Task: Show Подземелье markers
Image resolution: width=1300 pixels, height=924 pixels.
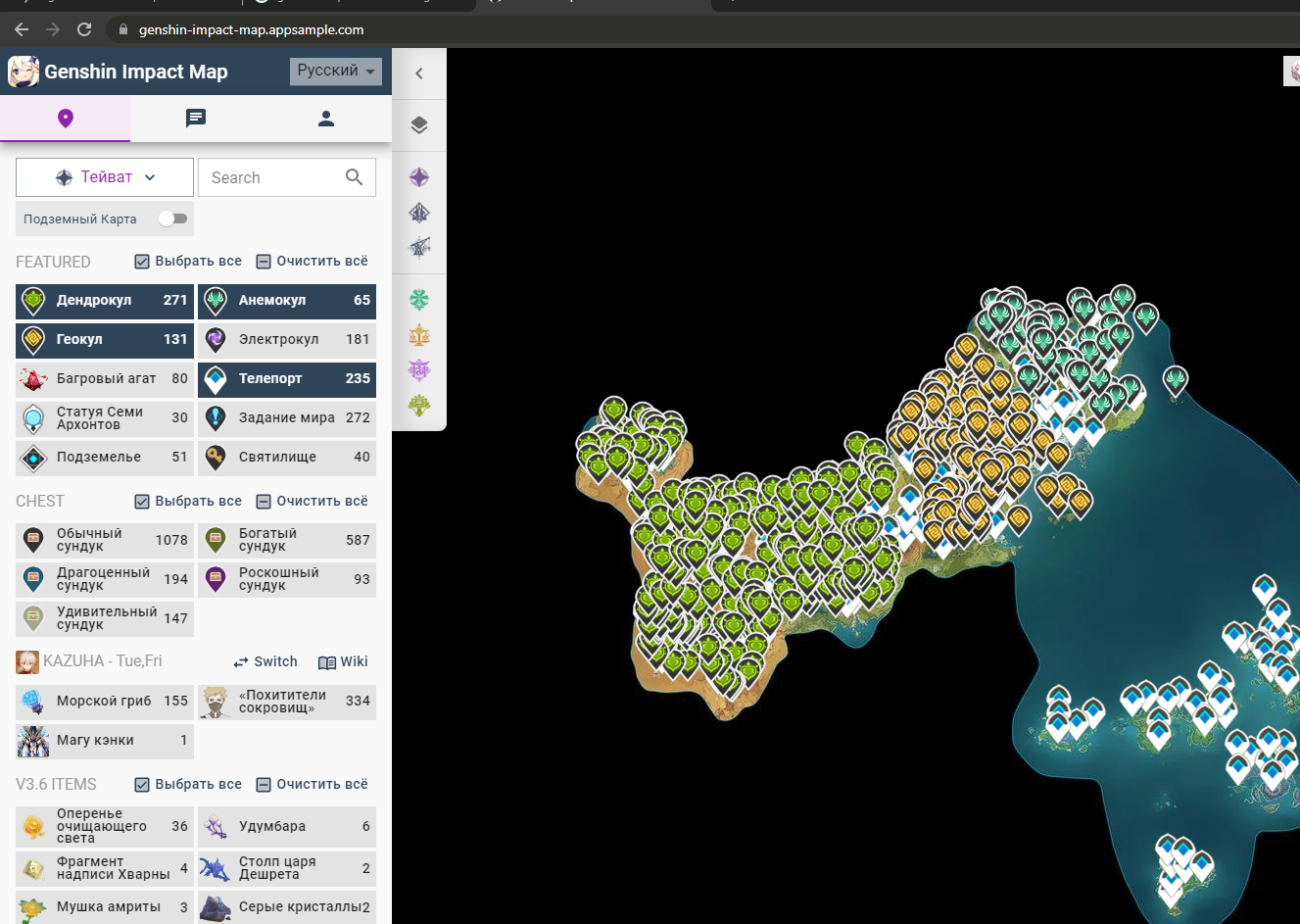Action: coord(105,458)
